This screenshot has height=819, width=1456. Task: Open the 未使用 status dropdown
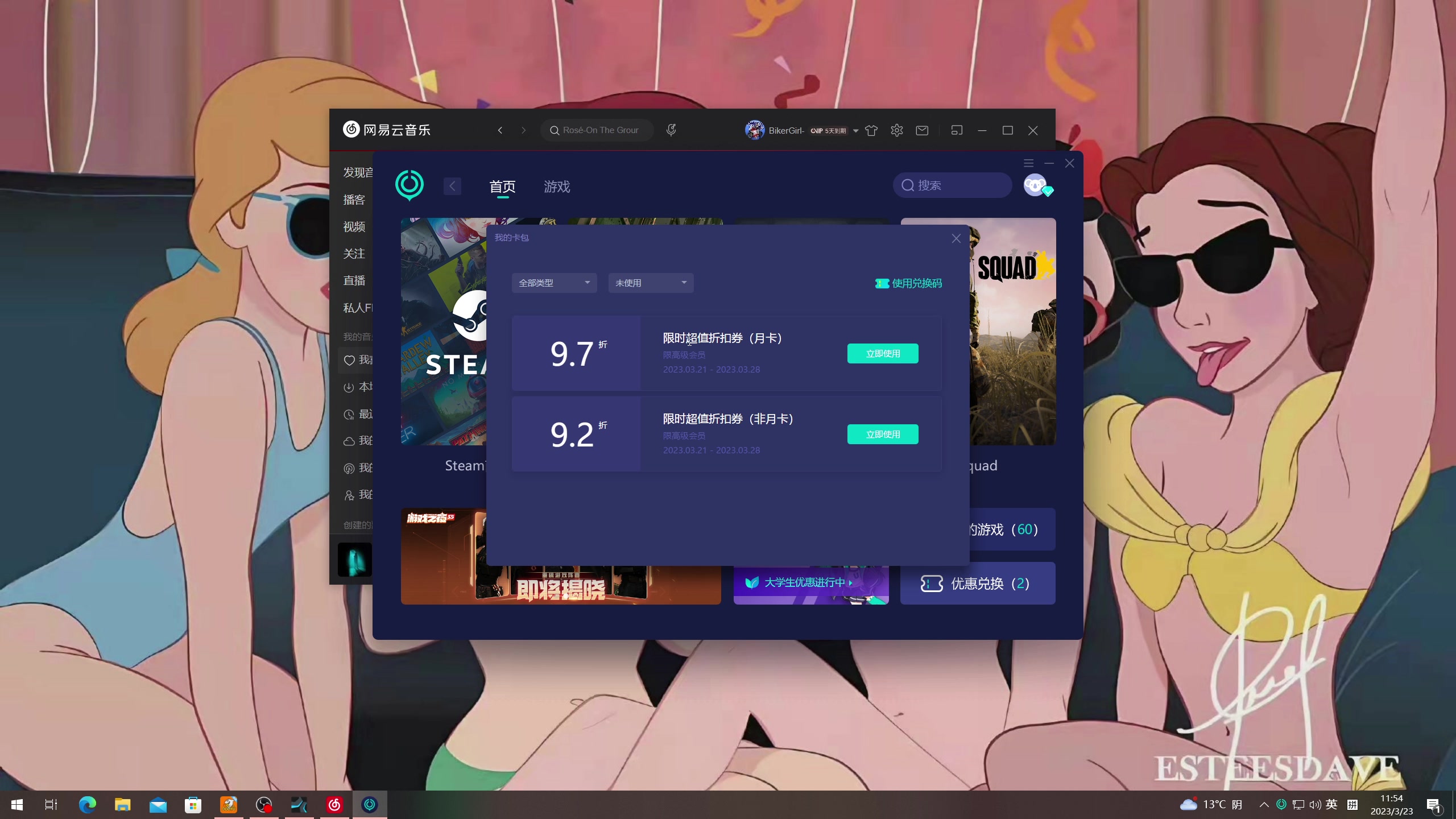[651, 283]
